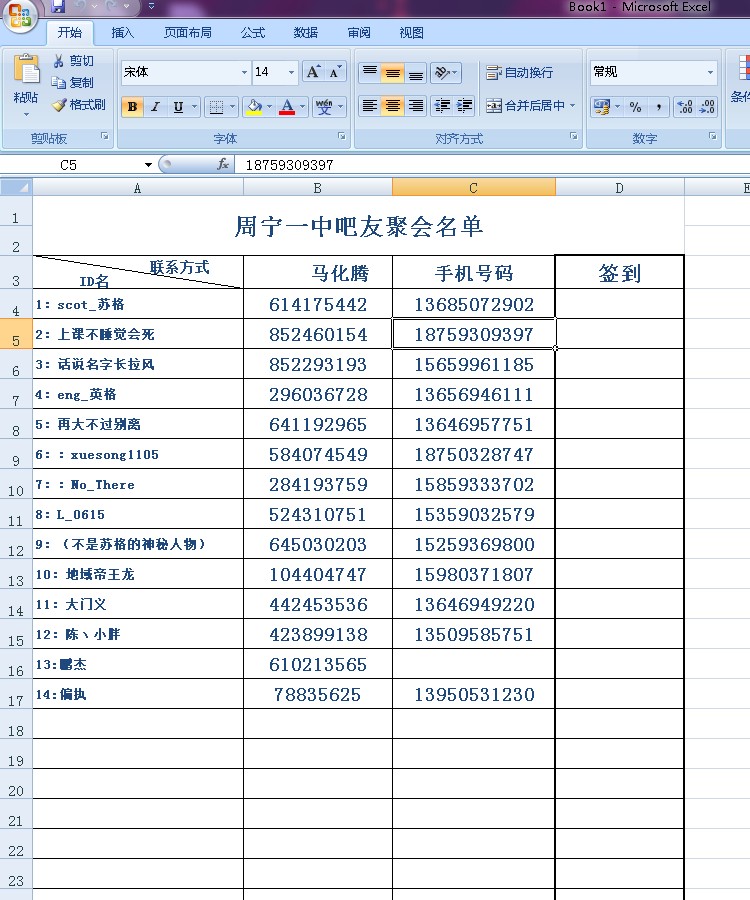750x900 pixels.
Task: Increase font size with large A icon
Action: pos(313,72)
